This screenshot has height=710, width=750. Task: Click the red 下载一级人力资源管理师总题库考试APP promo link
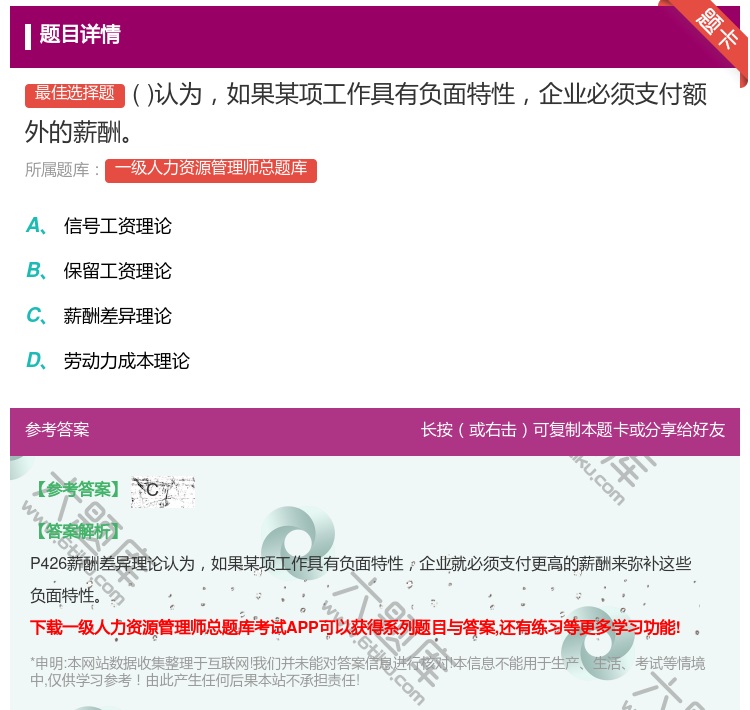(x=355, y=627)
